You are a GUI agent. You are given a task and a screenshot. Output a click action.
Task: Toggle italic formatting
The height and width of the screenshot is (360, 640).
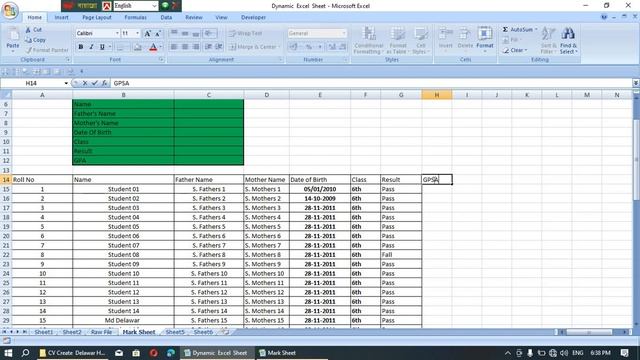pos(91,47)
